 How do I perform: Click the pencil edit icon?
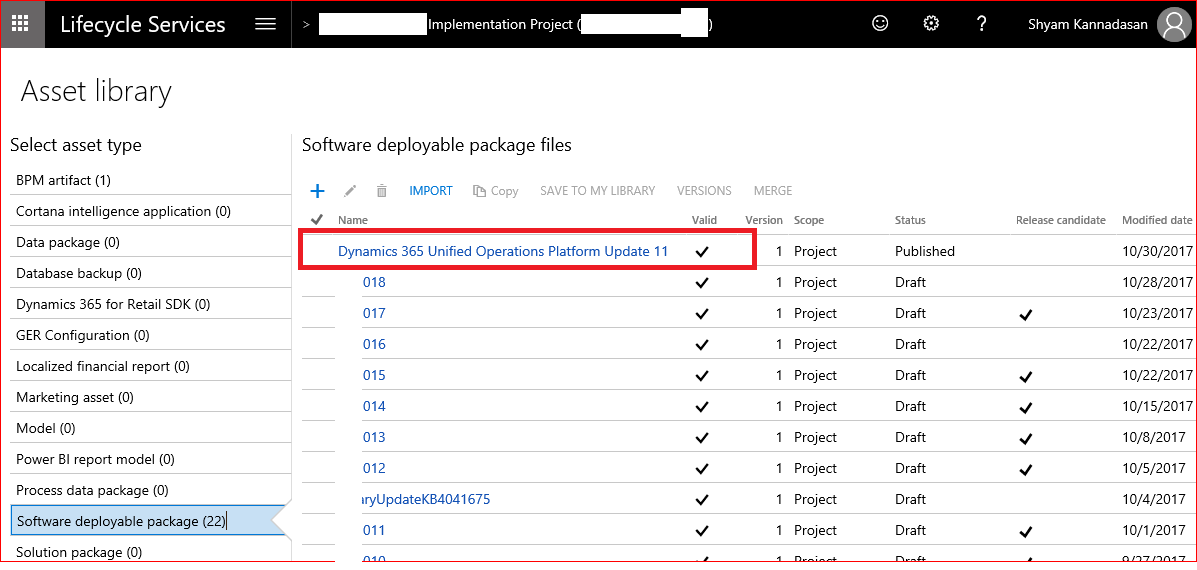click(x=350, y=191)
